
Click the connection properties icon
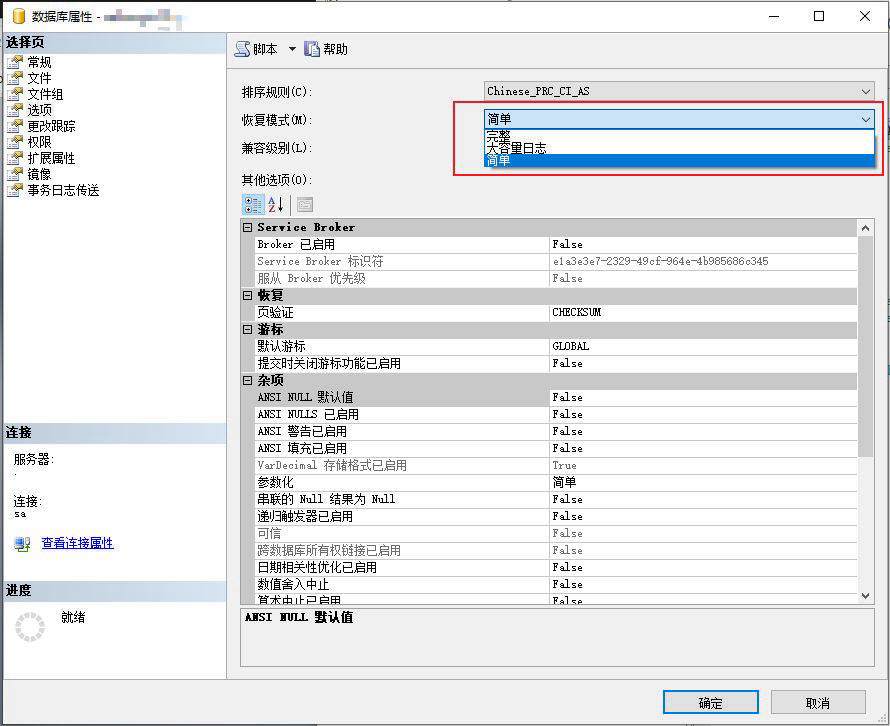pos(22,544)
